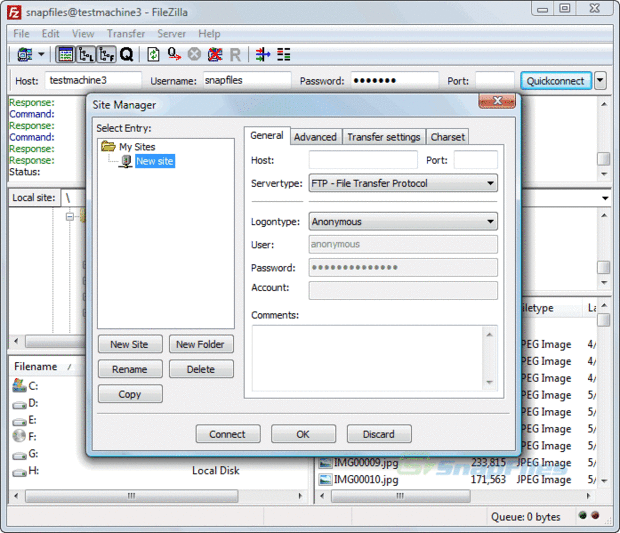Open the File menu
620x533 pixels.
click(21, 34)
